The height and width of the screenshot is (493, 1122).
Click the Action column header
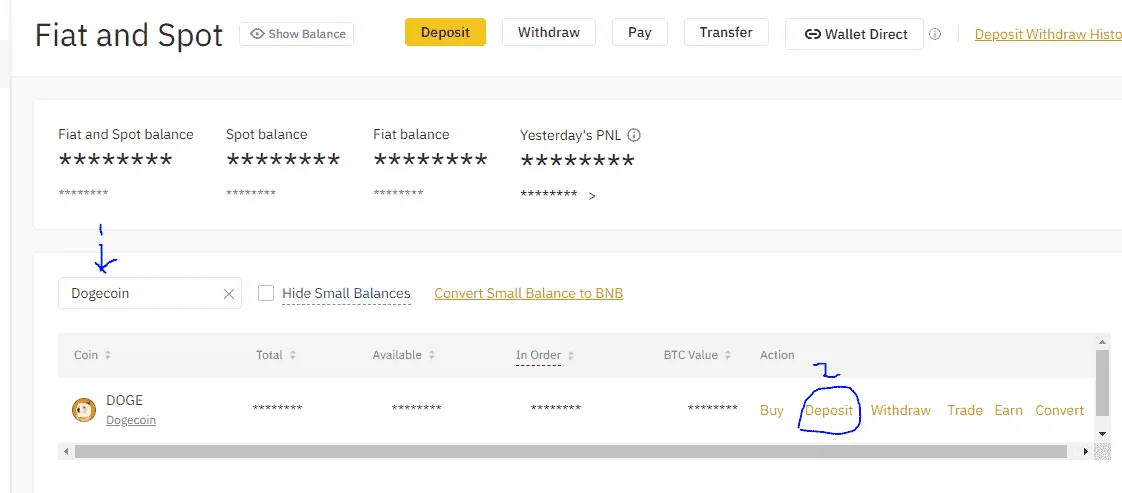[777, 355]
